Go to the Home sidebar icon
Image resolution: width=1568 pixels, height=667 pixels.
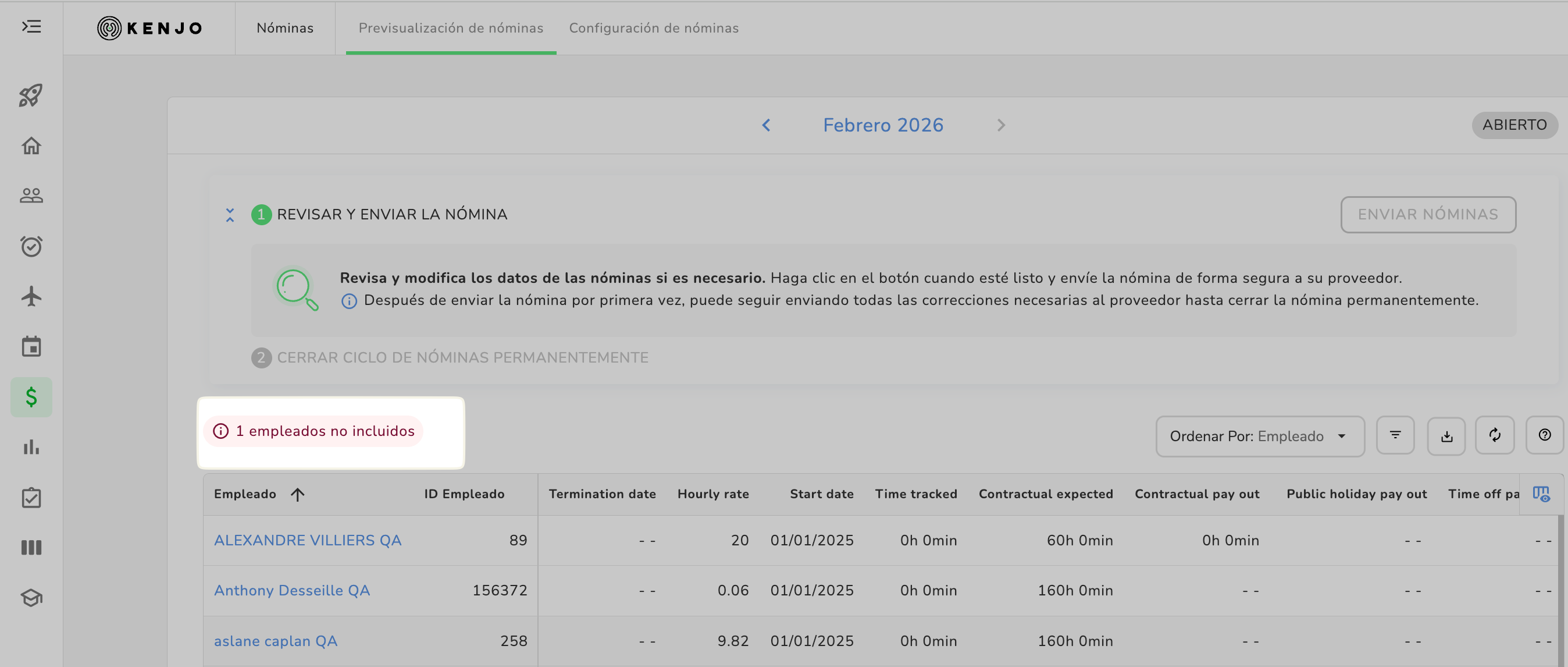31,146
